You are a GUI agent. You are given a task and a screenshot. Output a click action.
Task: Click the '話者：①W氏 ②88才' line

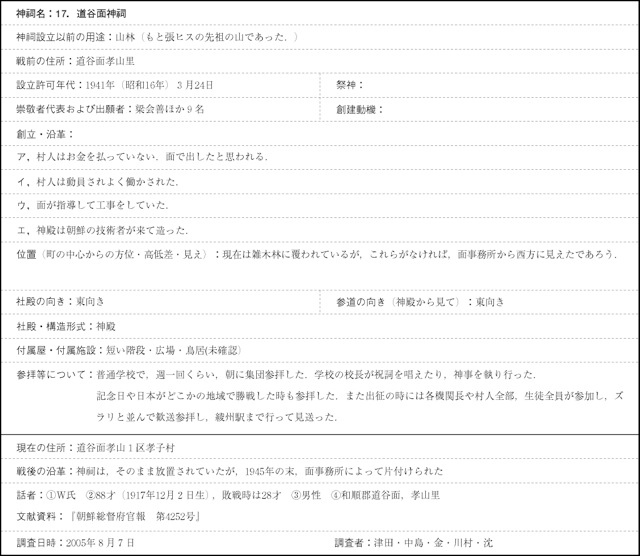pos(228,495)
